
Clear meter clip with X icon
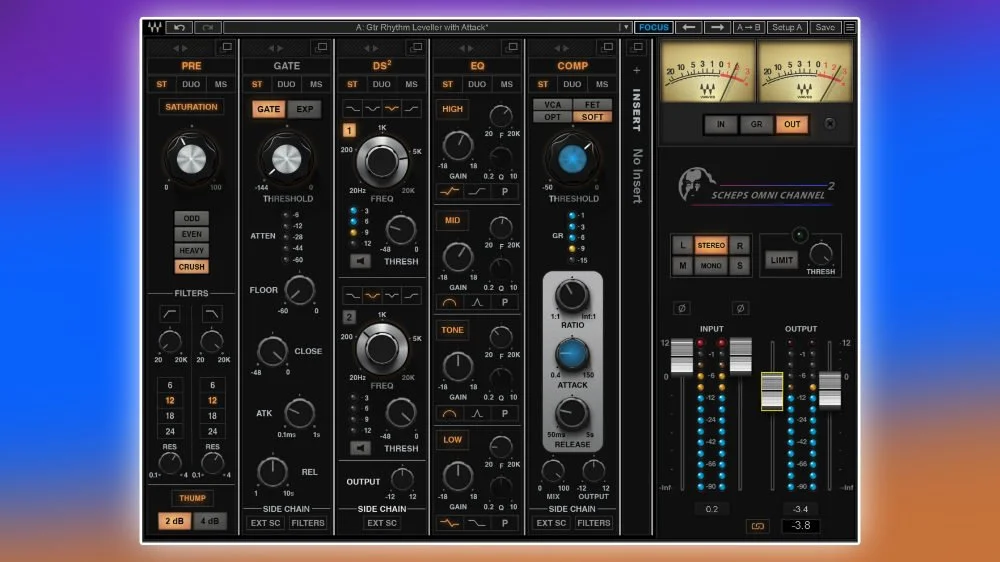coord(829,124)
